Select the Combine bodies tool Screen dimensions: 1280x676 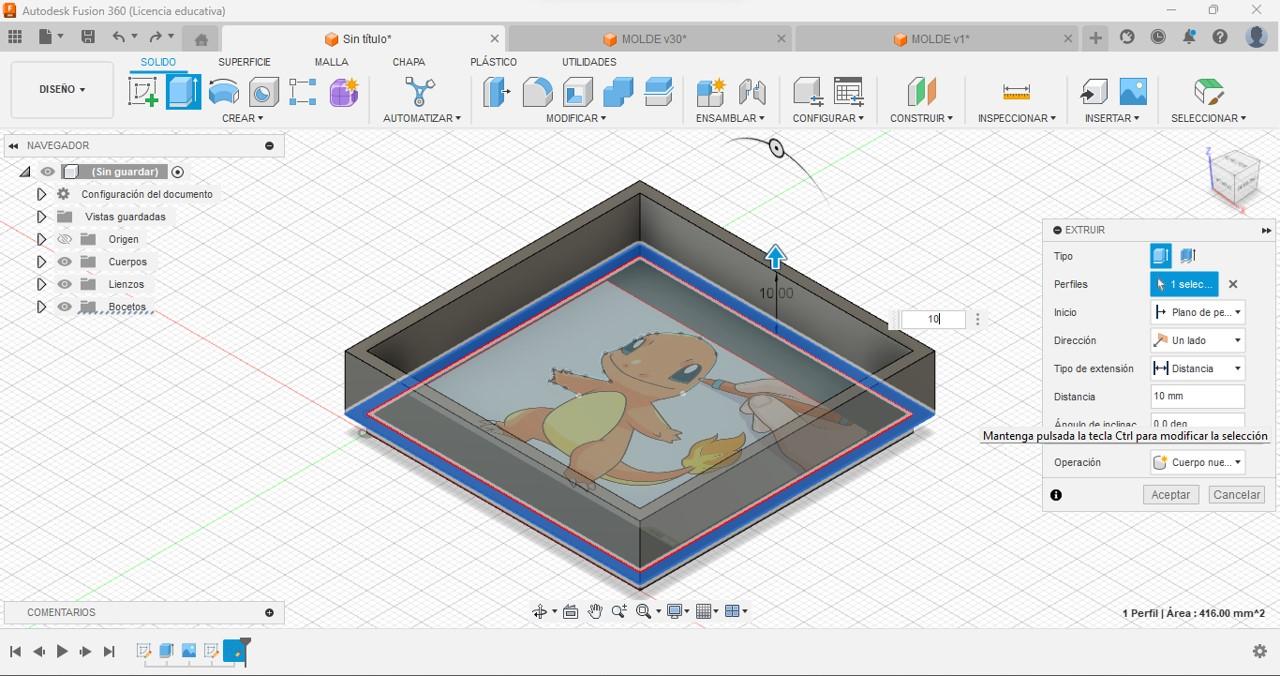click(618, 92)
